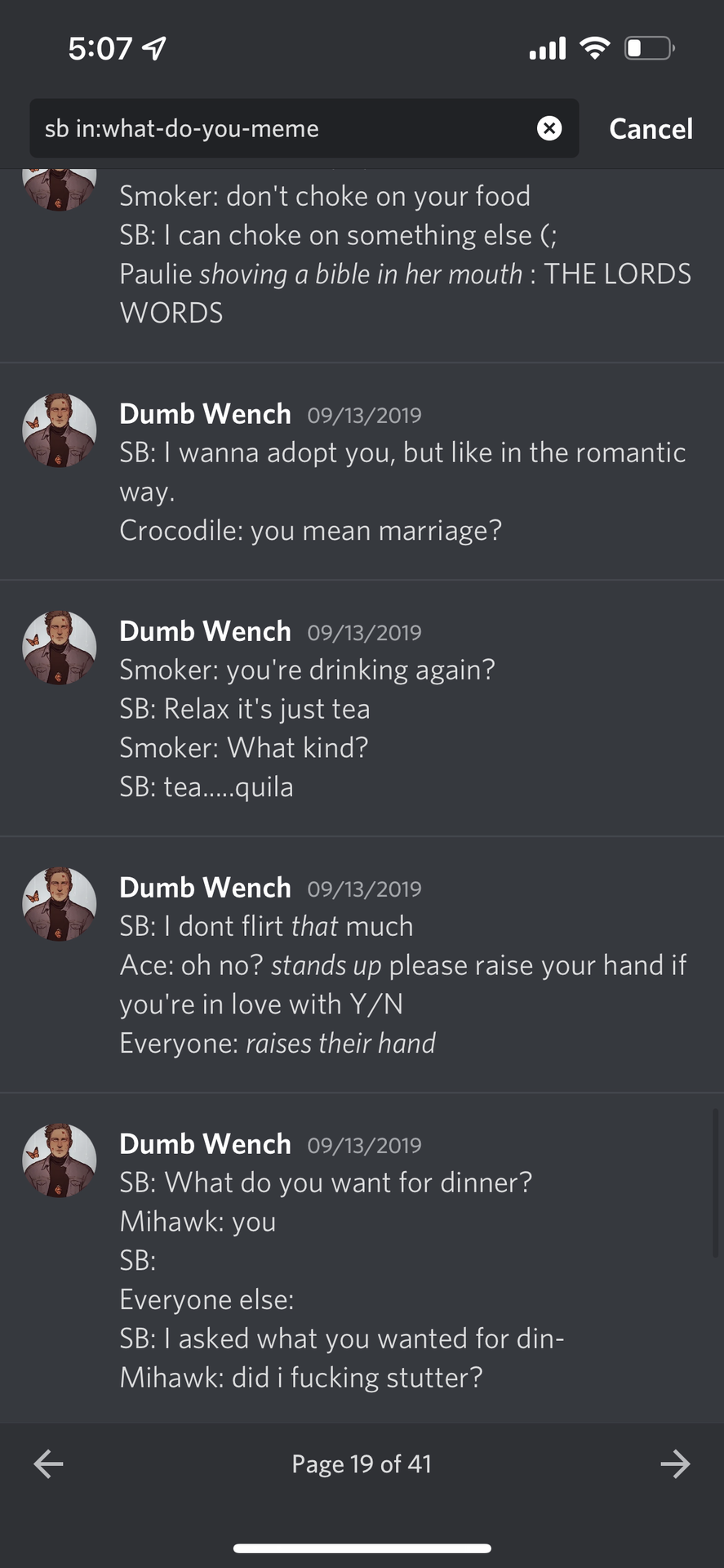Open the 'you mean marriage?' message result
Viewport: 724px width, 1568px height.
(310, 531)
